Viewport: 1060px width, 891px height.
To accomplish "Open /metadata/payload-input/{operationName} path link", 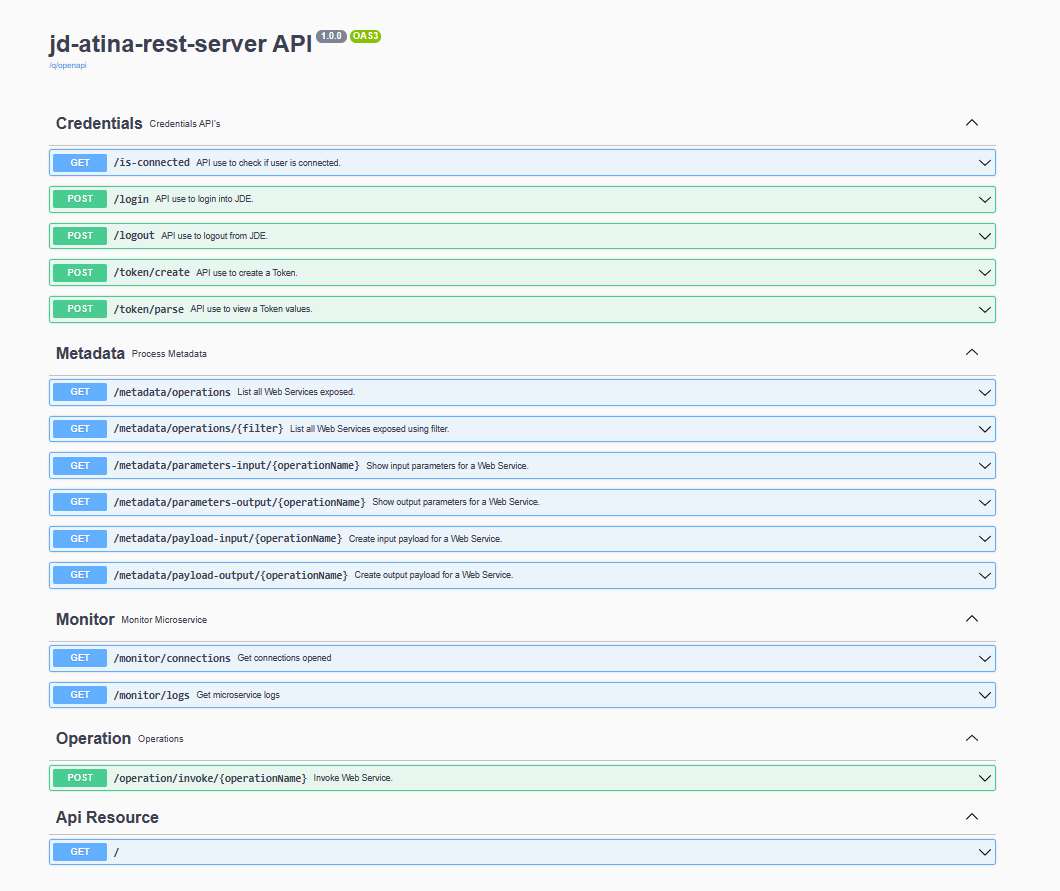I will (228, 539).
